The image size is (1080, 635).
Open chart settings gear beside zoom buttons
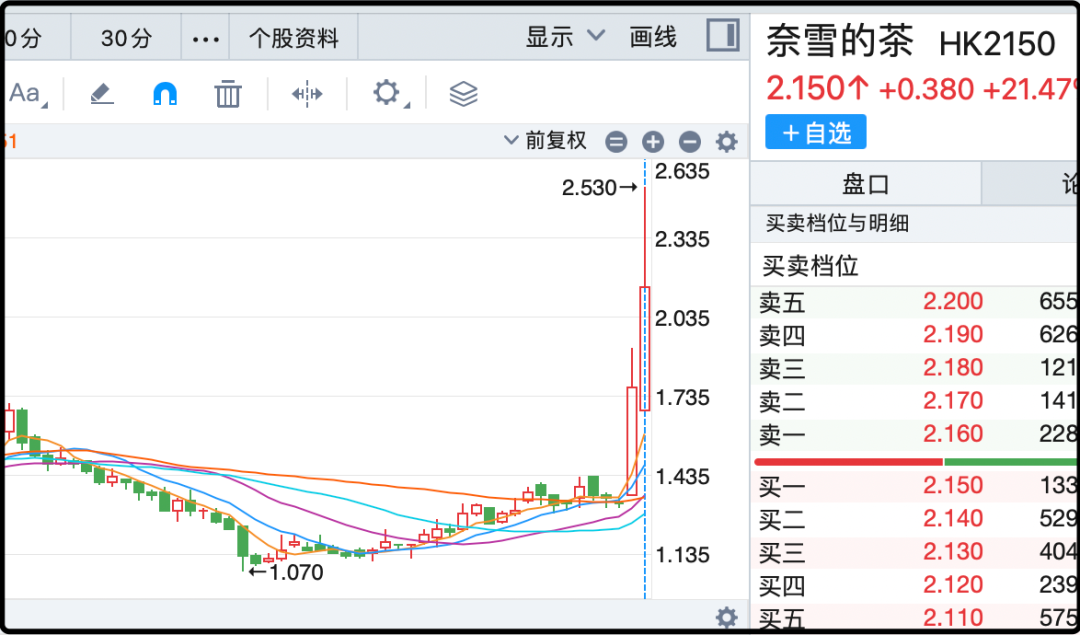727,142
